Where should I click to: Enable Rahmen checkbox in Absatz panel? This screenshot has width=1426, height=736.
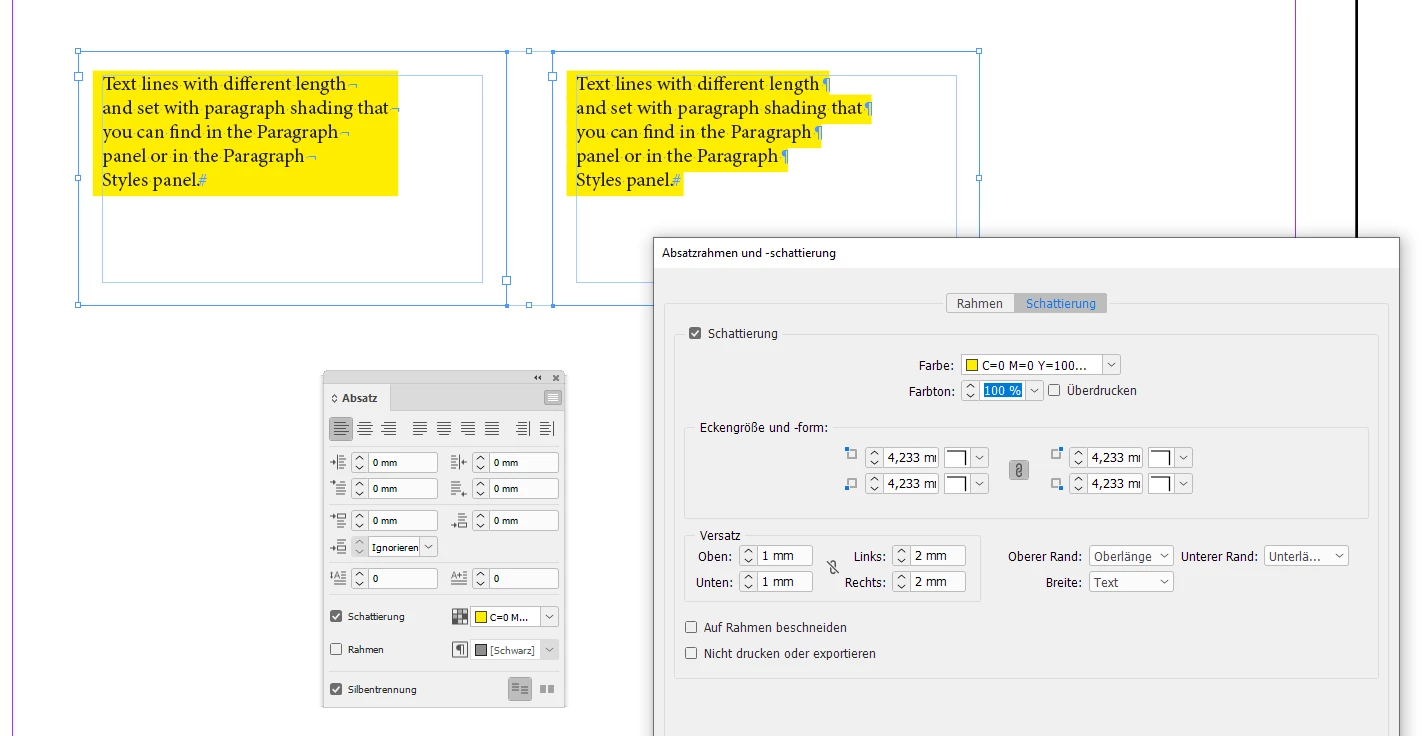click(x=336, y=650)
